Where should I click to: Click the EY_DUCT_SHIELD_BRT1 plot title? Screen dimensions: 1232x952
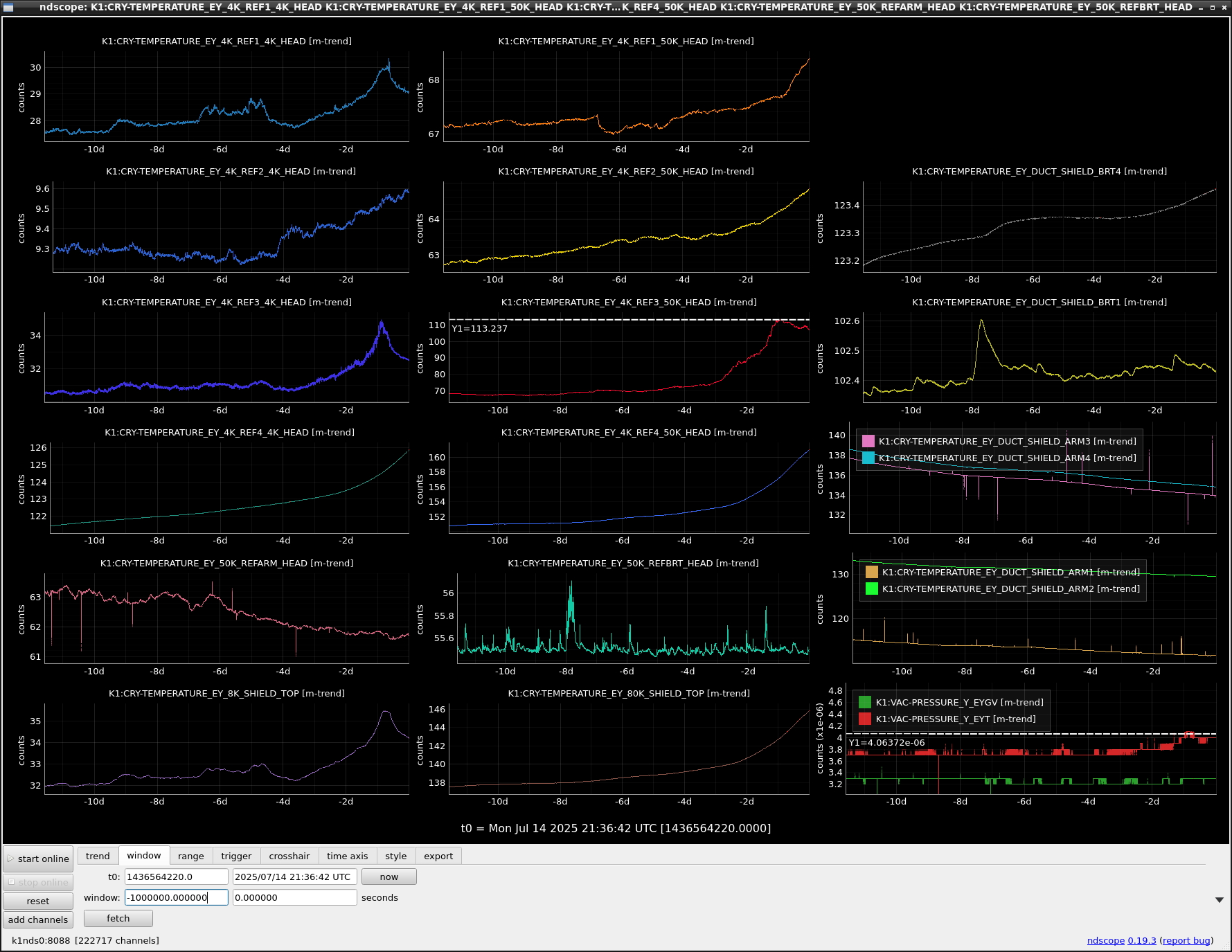tap(1039, 302)
